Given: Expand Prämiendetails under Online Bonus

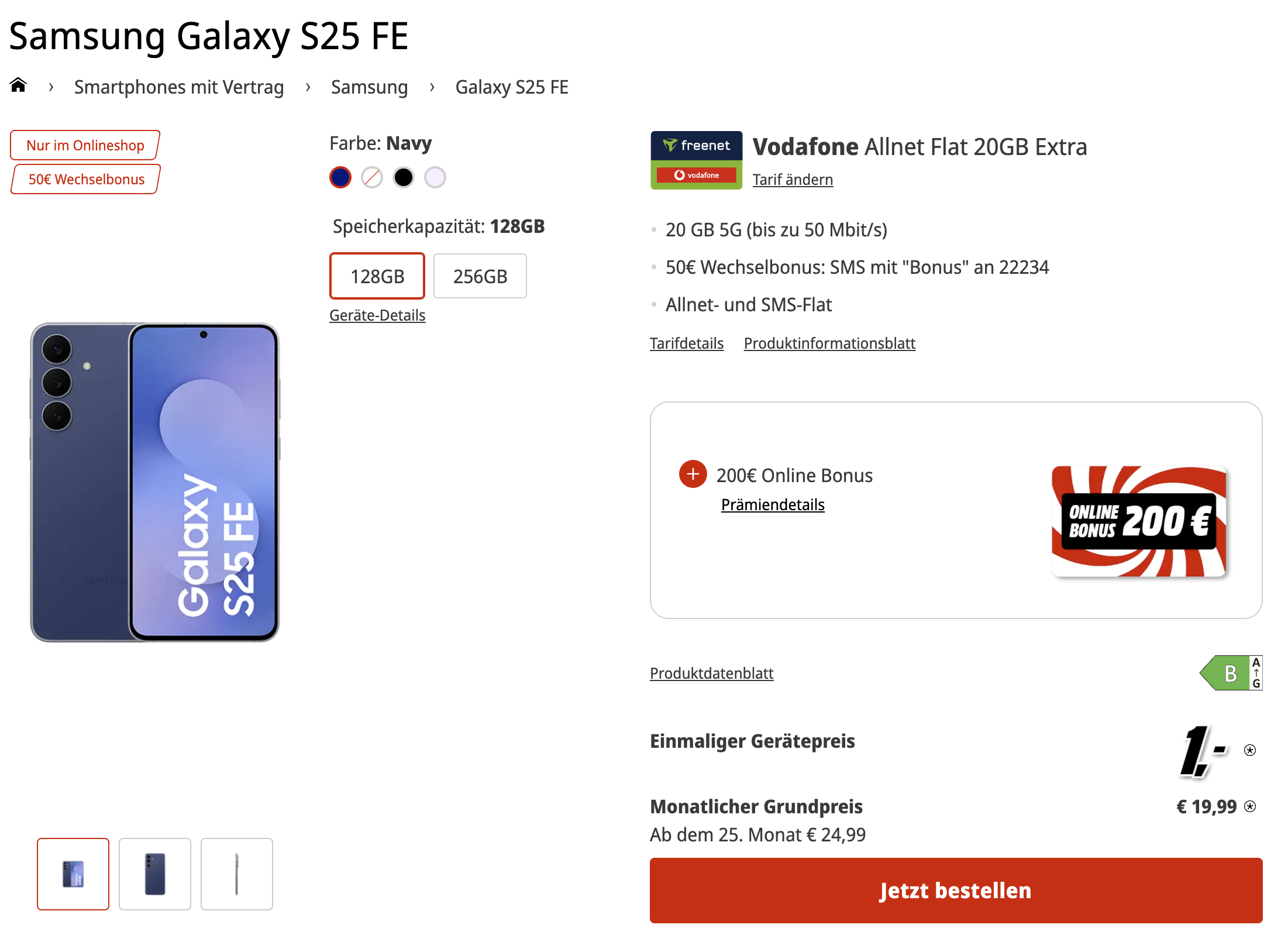Looking at the screenshot, I should pyautogui.click(x=773, y=505).
